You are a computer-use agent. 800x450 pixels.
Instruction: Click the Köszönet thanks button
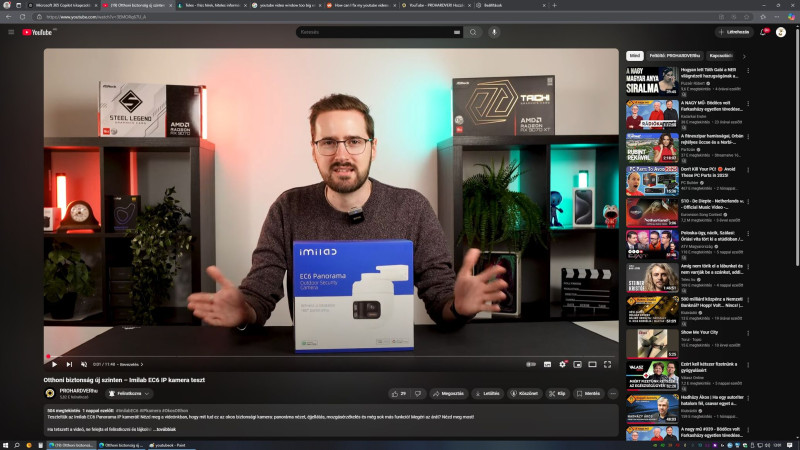pos(524,393)
